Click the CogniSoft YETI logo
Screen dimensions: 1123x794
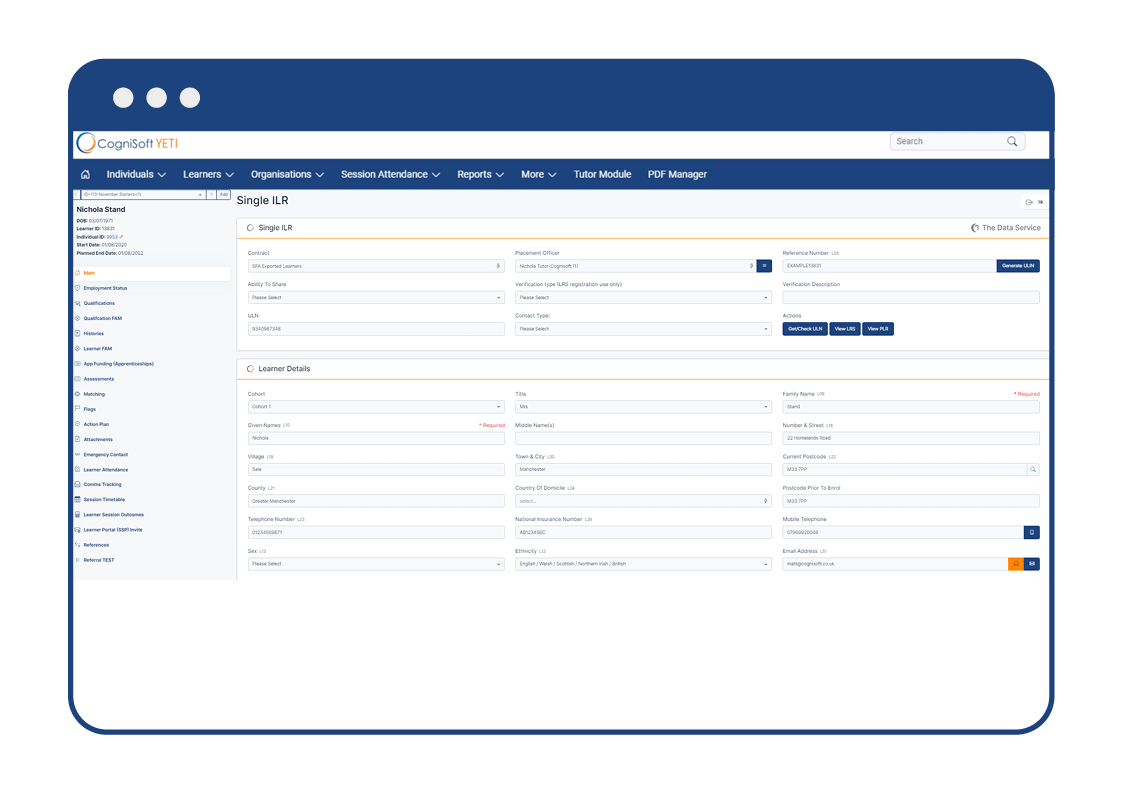[x=128, y=143]
